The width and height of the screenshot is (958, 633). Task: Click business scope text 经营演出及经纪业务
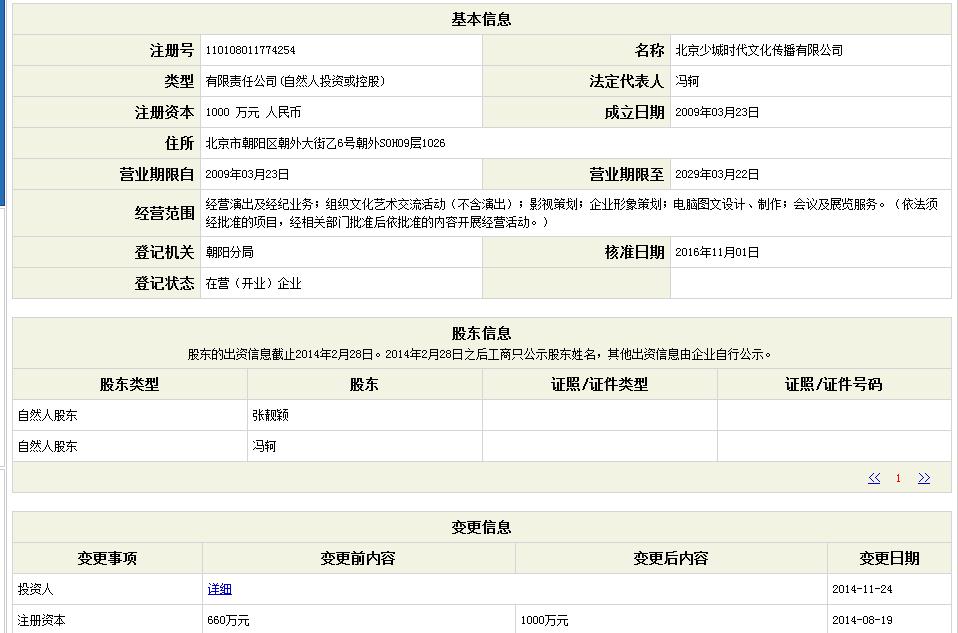coord(260,204)
